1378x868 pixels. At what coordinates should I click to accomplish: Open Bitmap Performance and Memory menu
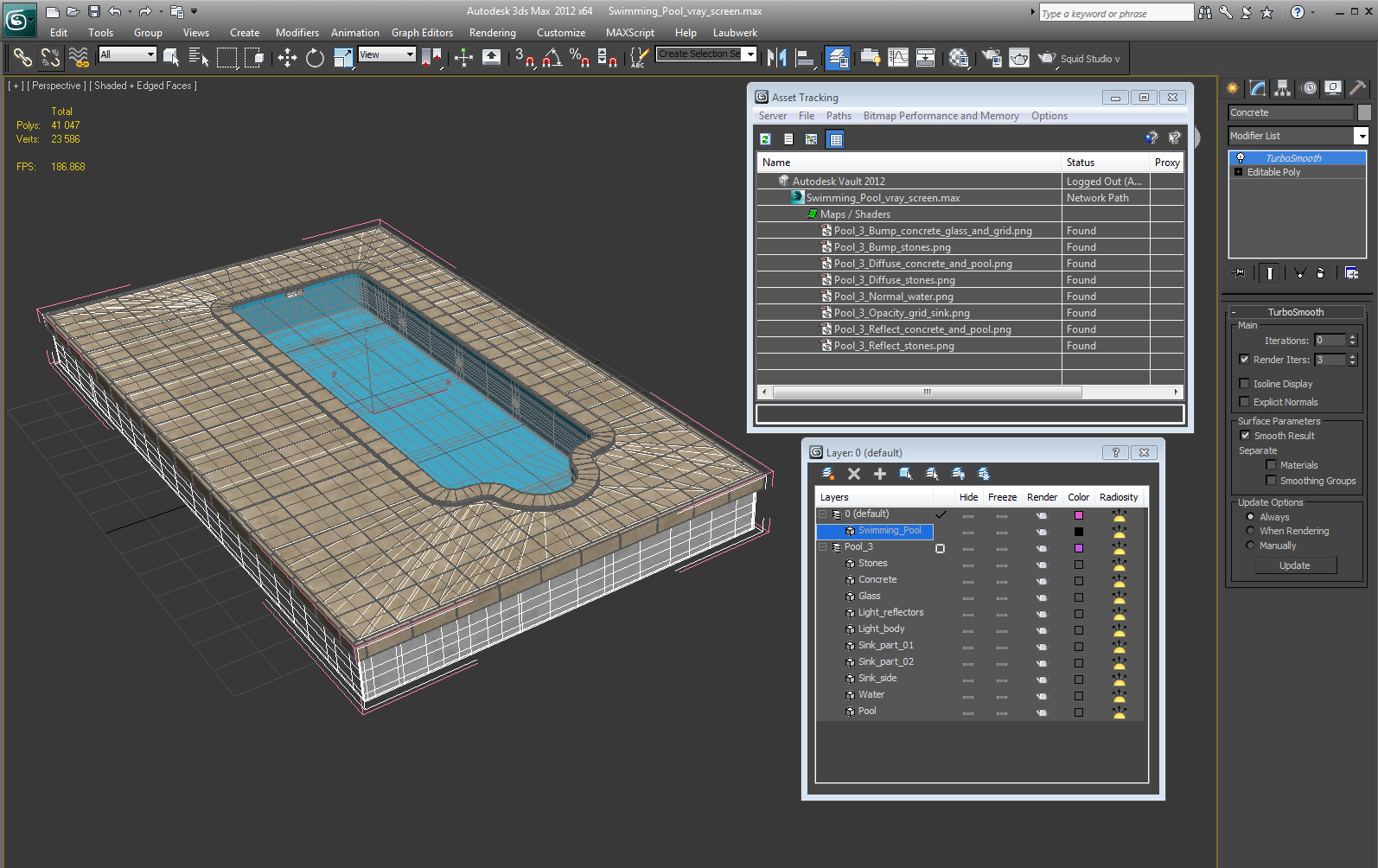tap(941, 116)
